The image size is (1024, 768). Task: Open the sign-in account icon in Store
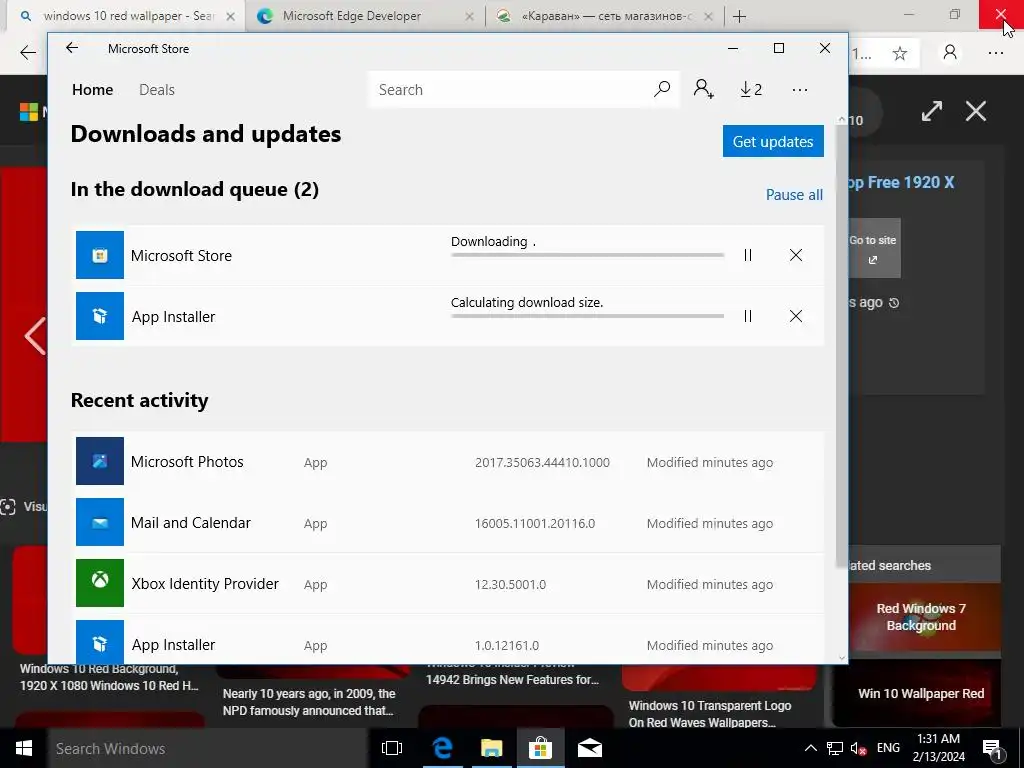(x=703, y=89)
